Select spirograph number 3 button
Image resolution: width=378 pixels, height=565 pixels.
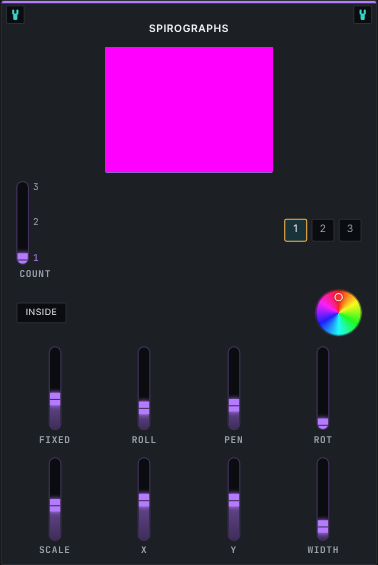350,230
